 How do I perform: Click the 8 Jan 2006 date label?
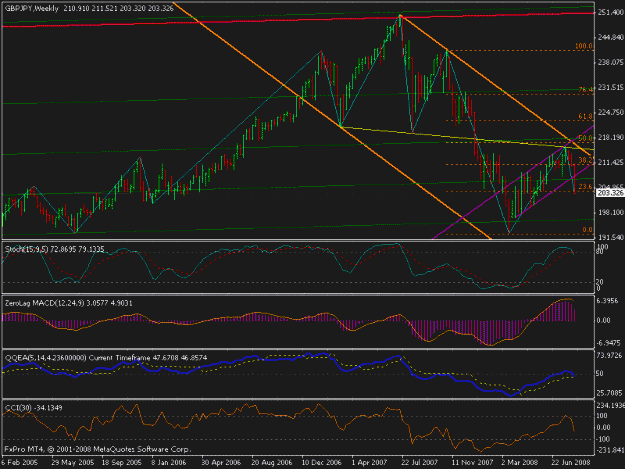(x=169, y=462)
